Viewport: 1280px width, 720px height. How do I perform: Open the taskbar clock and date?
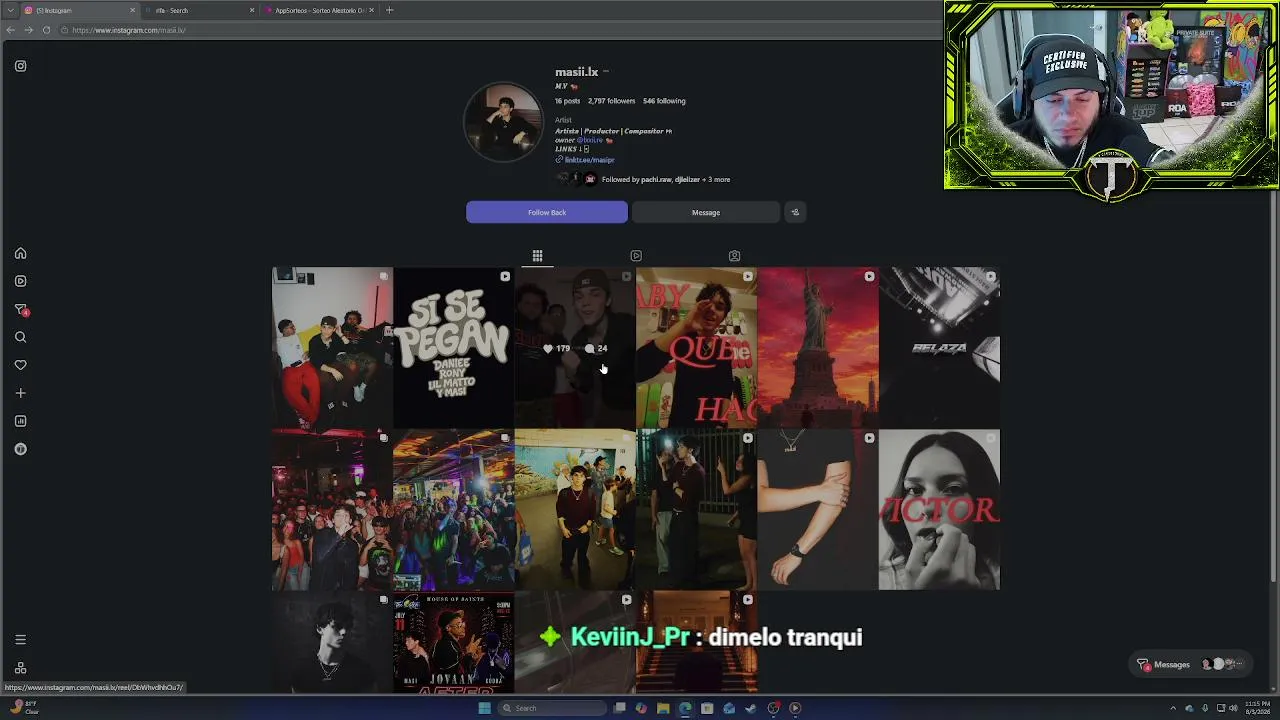[x=1257, y=708]
